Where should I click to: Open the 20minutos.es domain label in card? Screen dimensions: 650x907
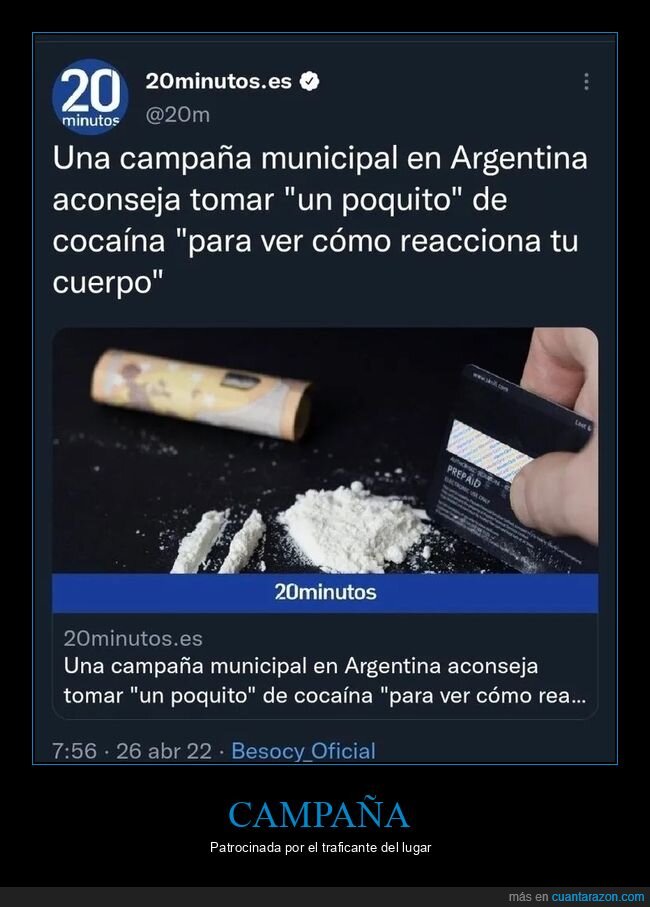point(133,639)
